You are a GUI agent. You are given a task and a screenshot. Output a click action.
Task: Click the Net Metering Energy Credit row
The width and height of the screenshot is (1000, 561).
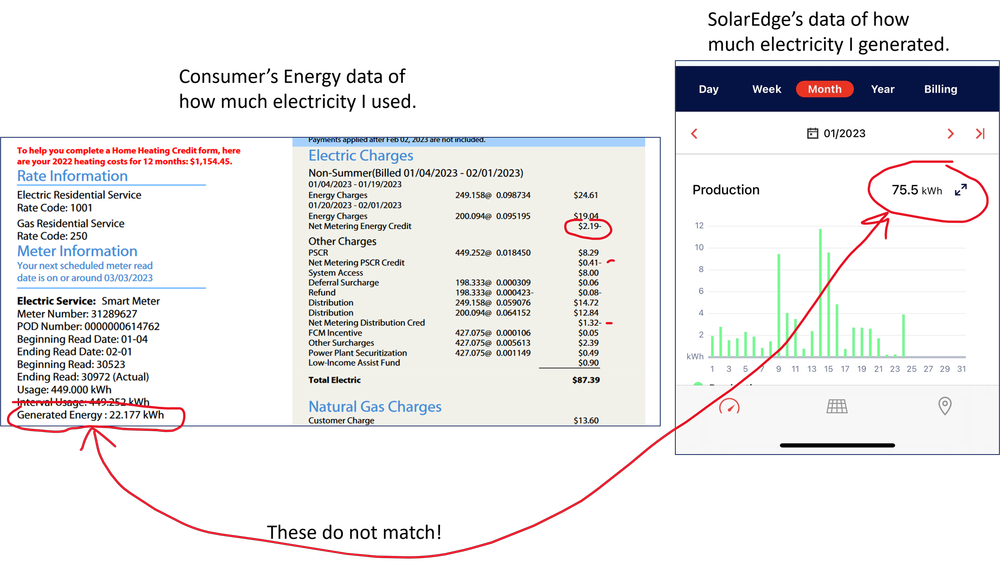click(x=455, y=226)
